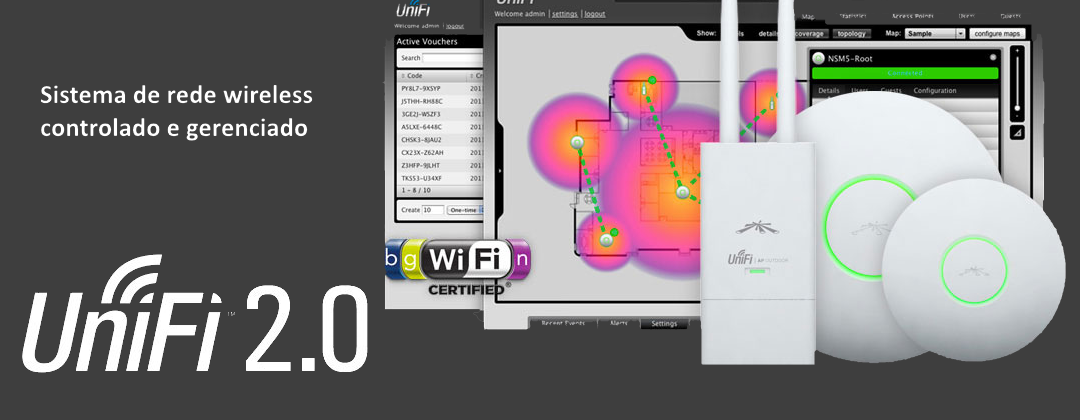Click the green Connected status bar
Viewport: 1080px width, 420px height.
tap(905, 73)
